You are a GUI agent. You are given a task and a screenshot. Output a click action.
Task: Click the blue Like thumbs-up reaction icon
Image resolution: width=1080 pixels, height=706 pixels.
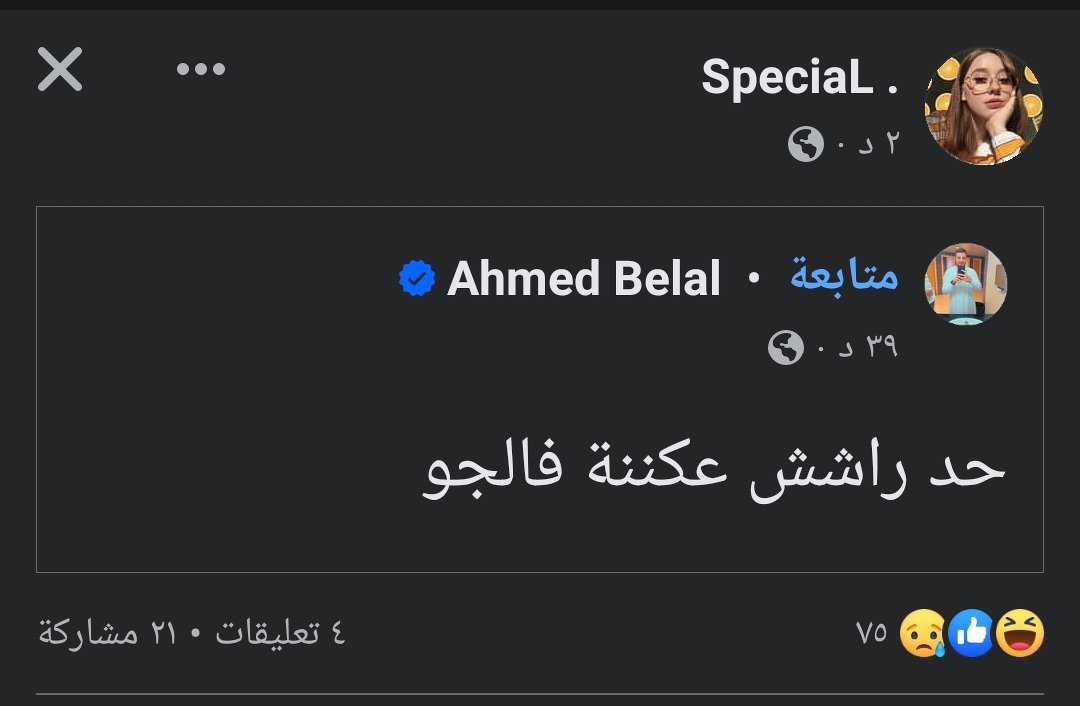[972, 633]
